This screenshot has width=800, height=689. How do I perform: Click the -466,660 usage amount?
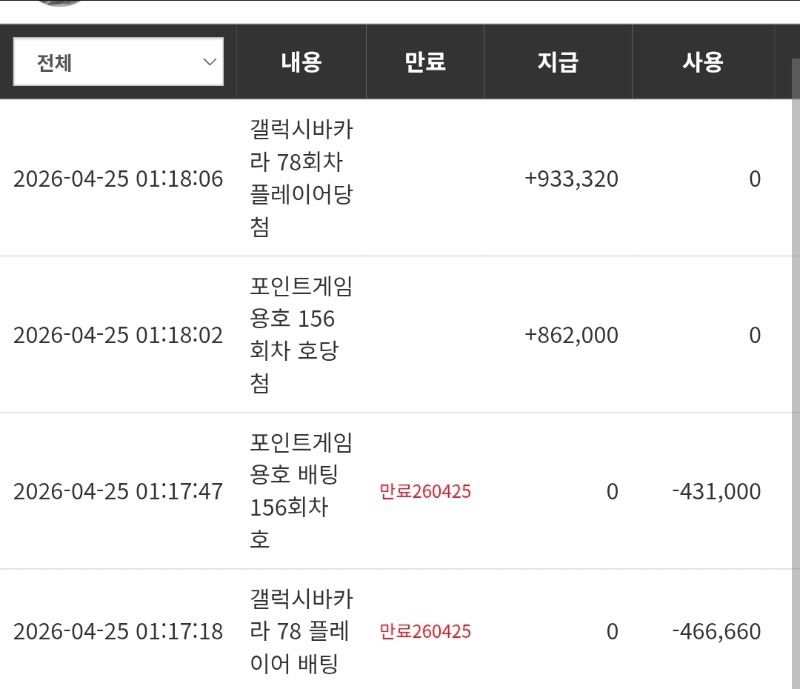(x=716, y=631)
